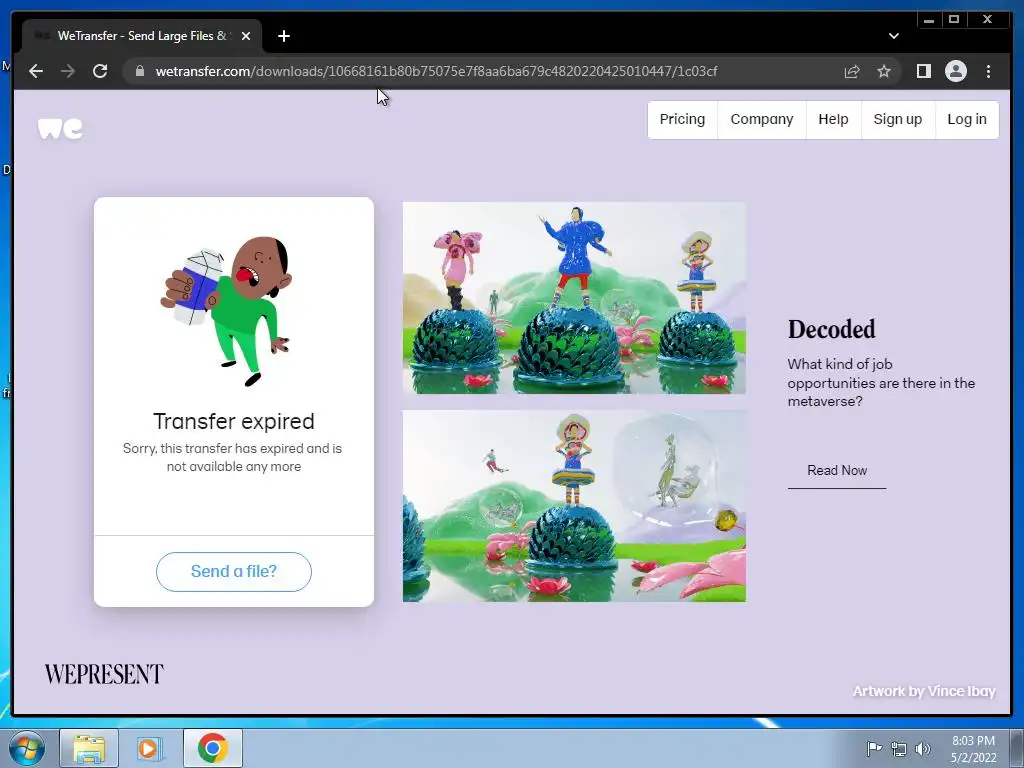Click the Read Now link
1024x768 pixels.
click(837, 471)
